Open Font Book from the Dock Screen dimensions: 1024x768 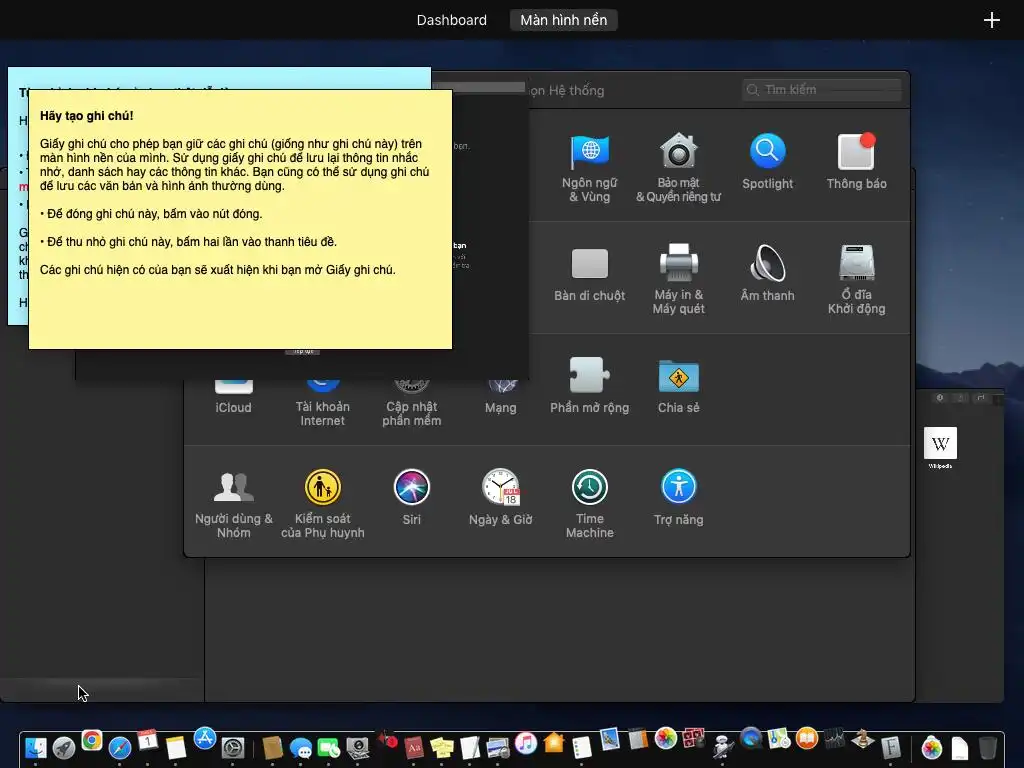[x=891, y=746]
